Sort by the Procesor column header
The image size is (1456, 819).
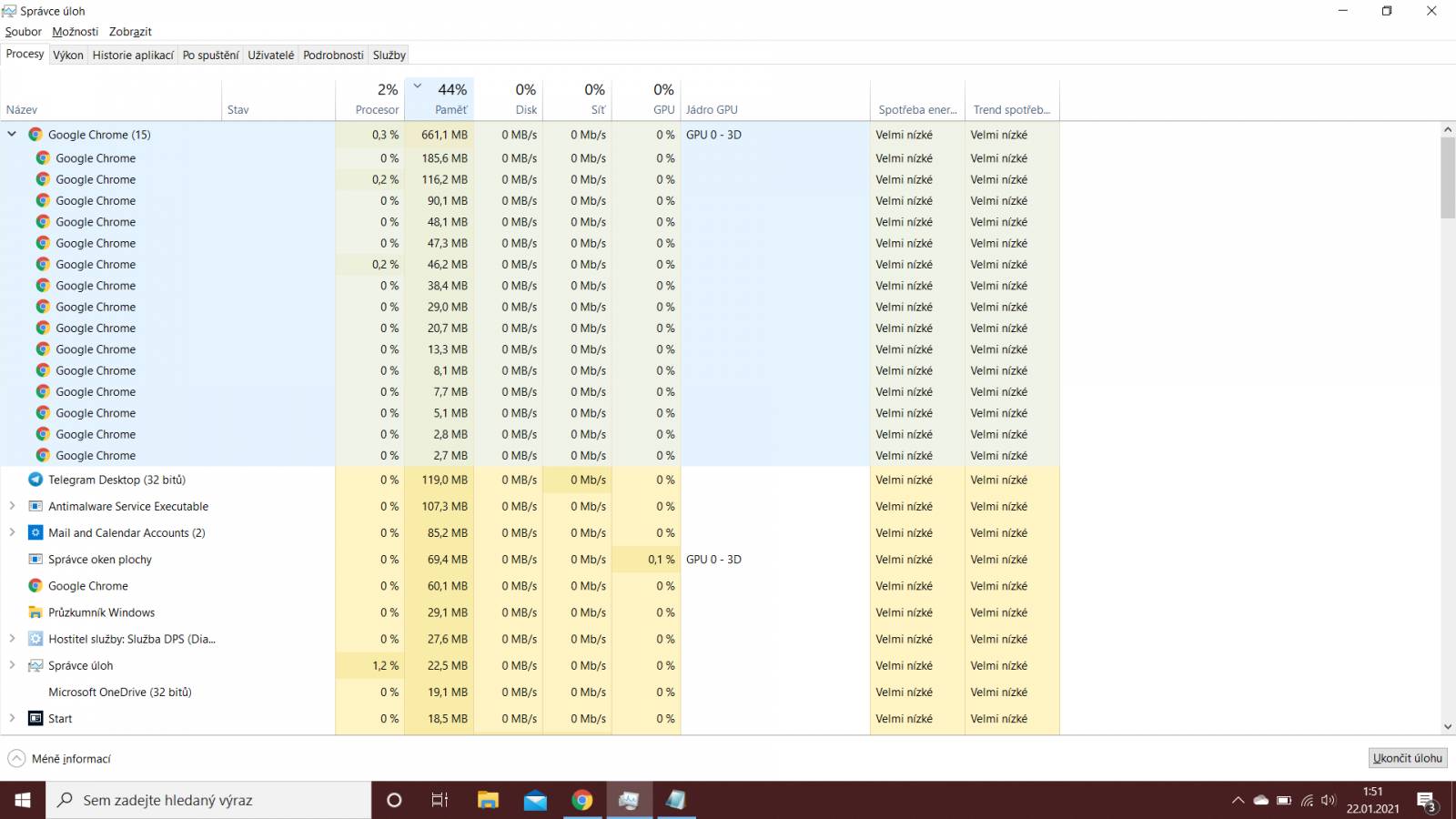tap(370, 100)
